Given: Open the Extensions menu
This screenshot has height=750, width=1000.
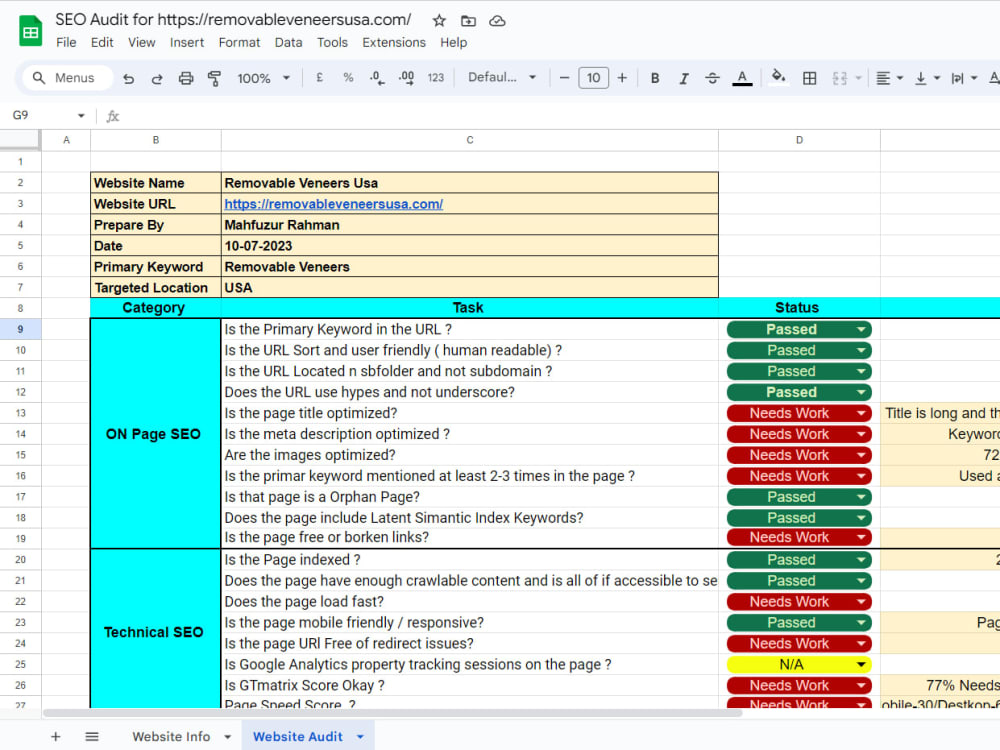Looking at the screenshot, I should (x=393, y=43).
